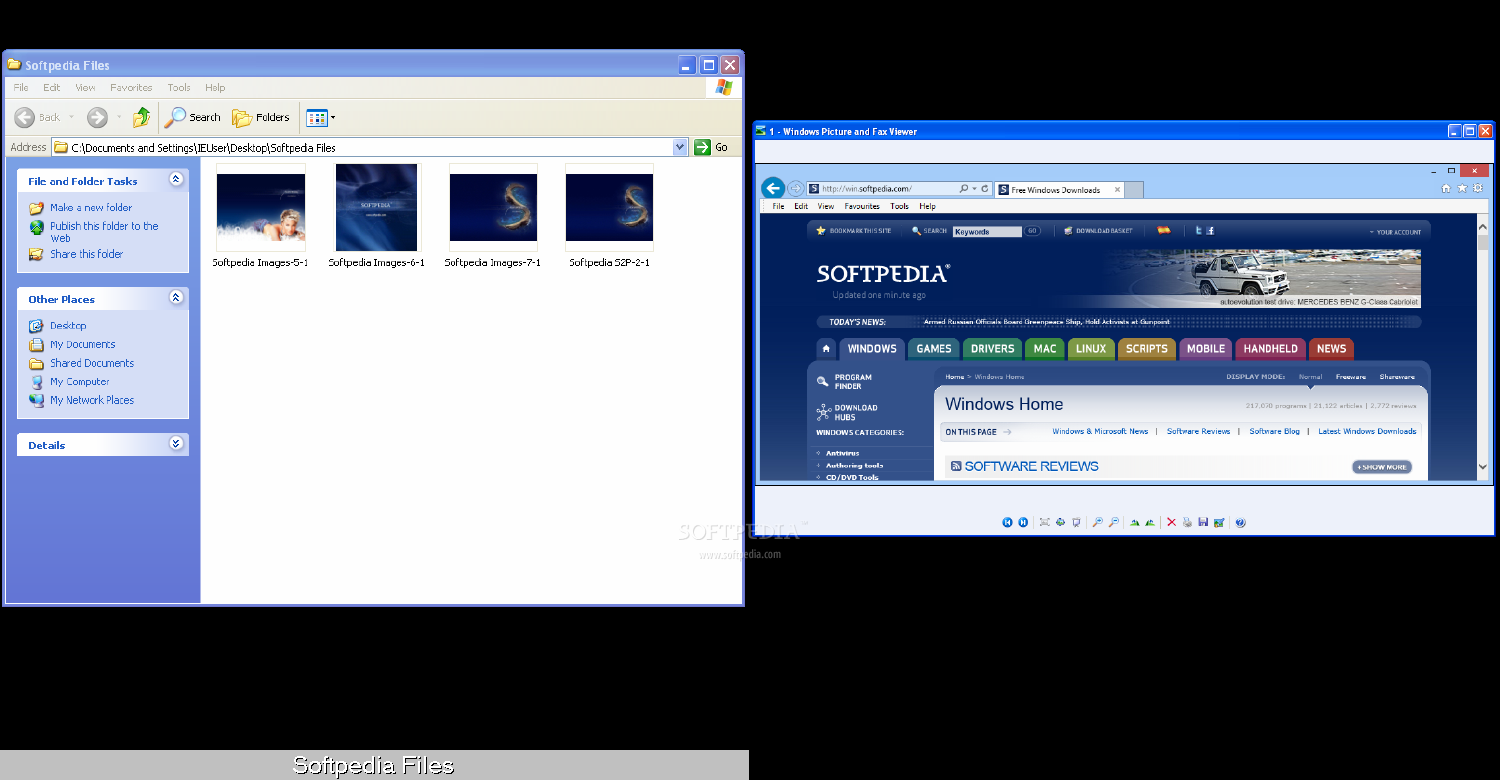Expand Details panel

[x=176, y=443]
